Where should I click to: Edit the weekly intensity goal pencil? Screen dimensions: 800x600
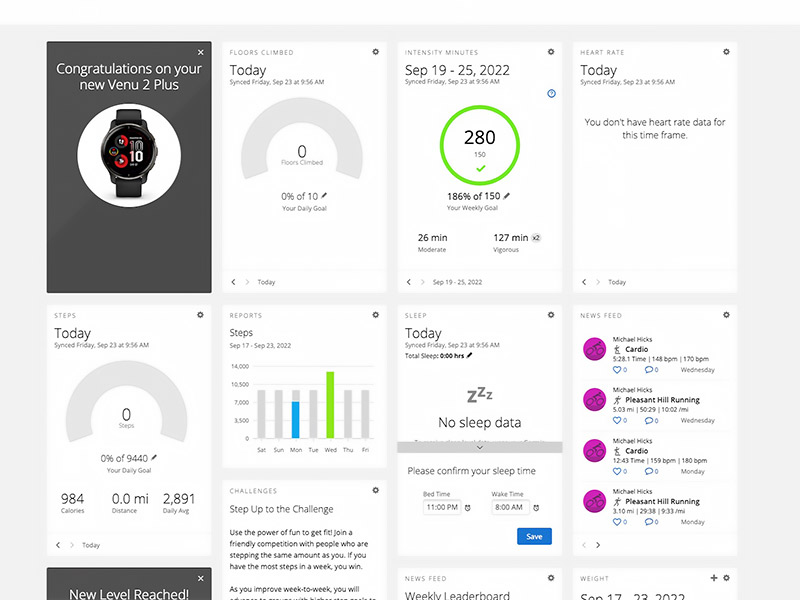506,195
